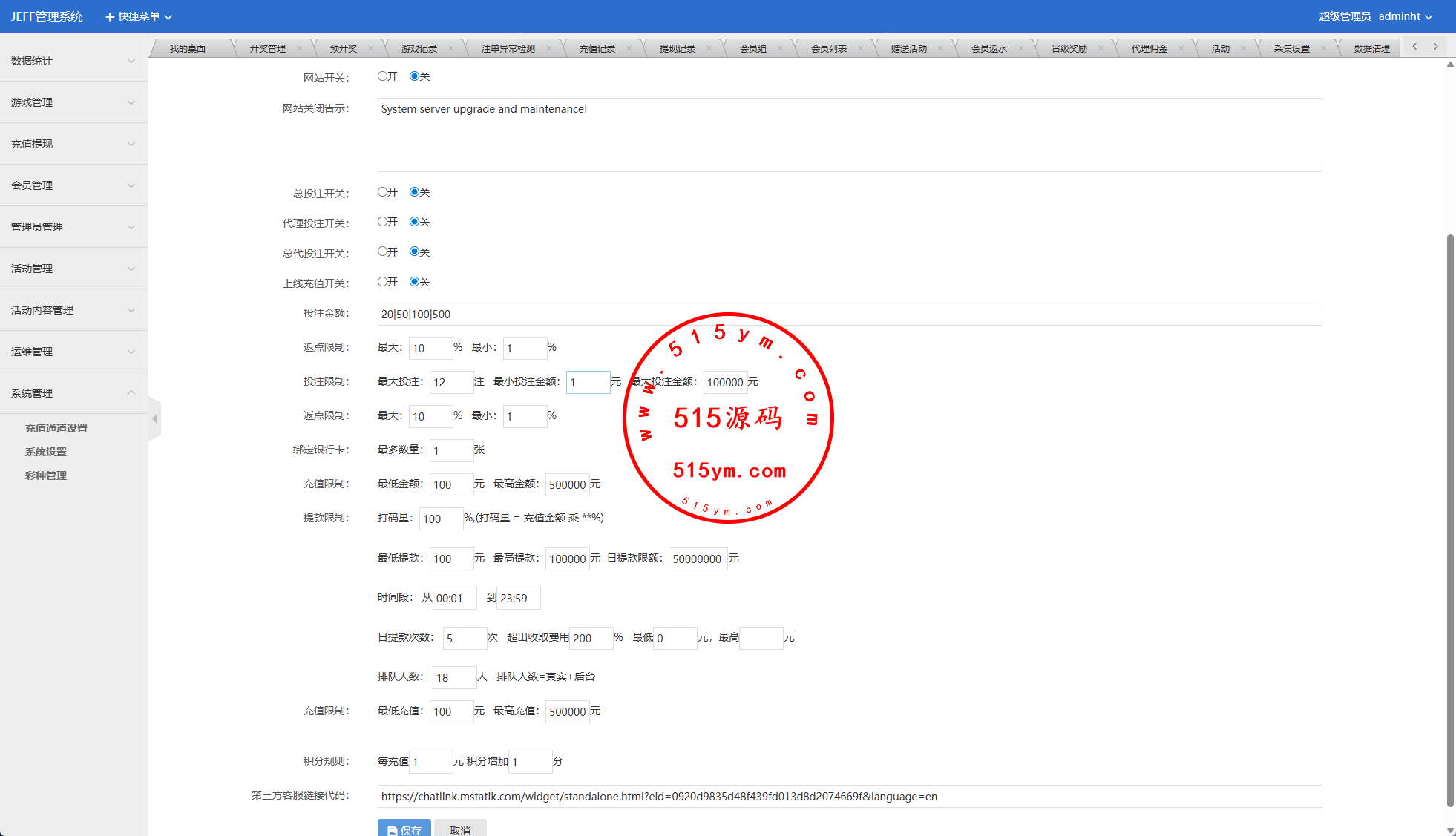Select 开 for 总投注开关
Viewport: 1456px width, 836px height.
click(x=383, y=192)
